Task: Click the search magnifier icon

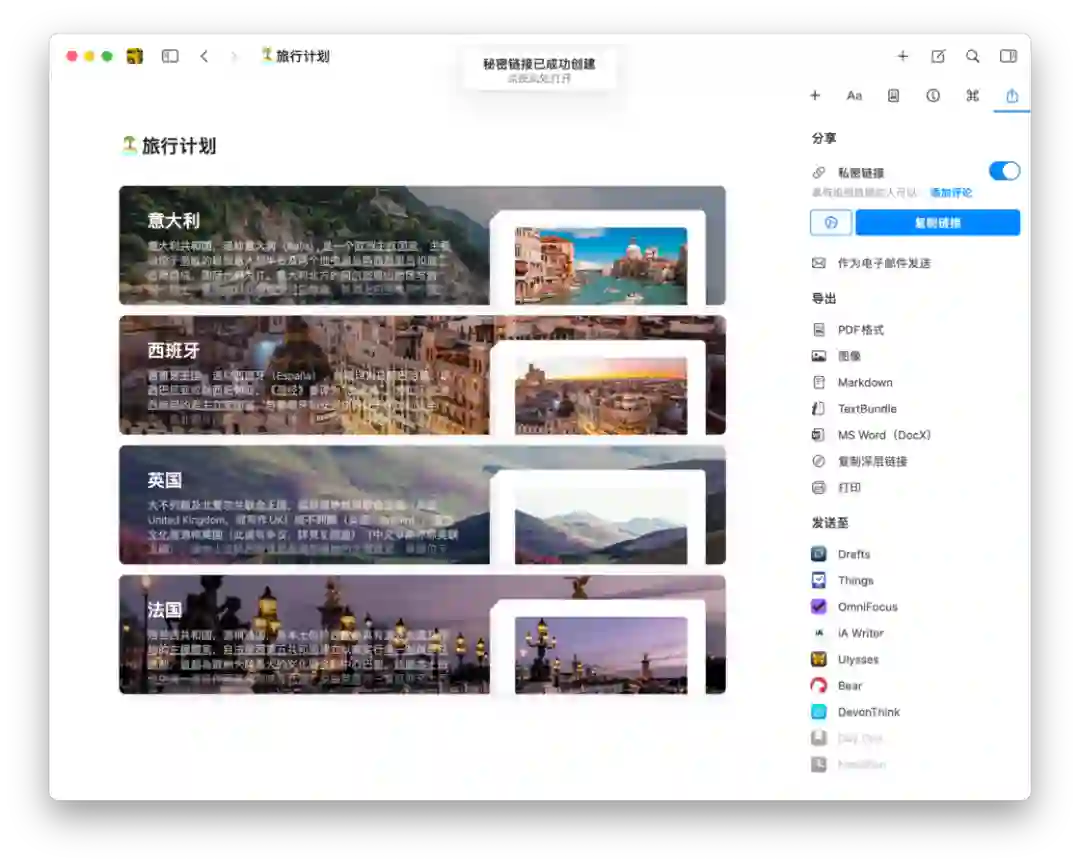Action: click(972, 57)
